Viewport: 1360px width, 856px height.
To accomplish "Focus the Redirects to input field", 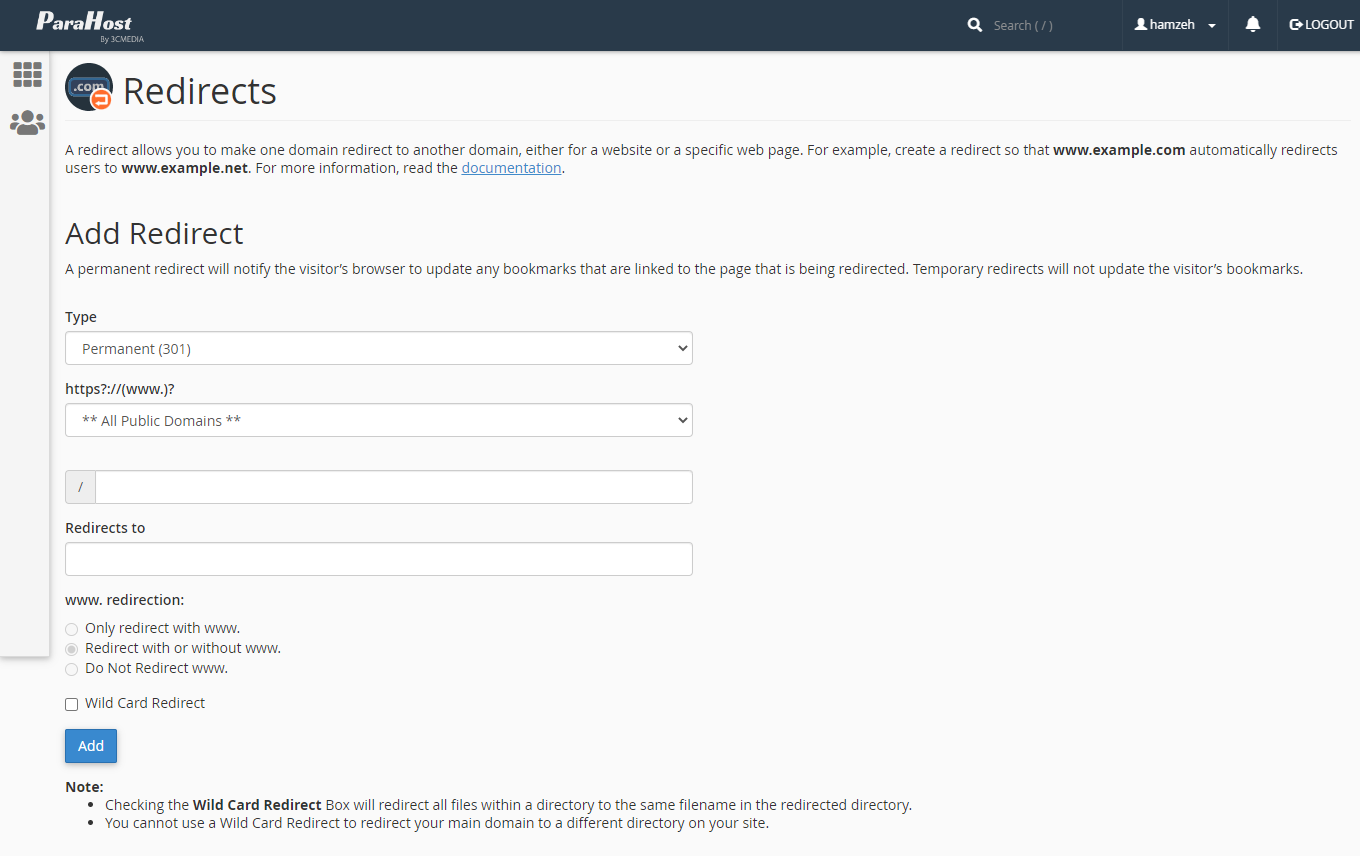I will click(378, 559).
